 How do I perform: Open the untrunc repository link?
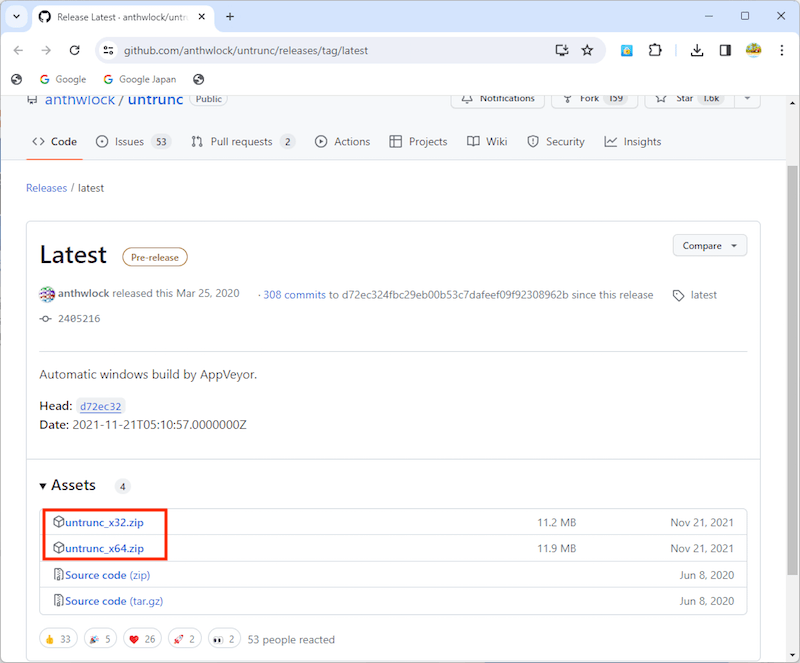155,100
